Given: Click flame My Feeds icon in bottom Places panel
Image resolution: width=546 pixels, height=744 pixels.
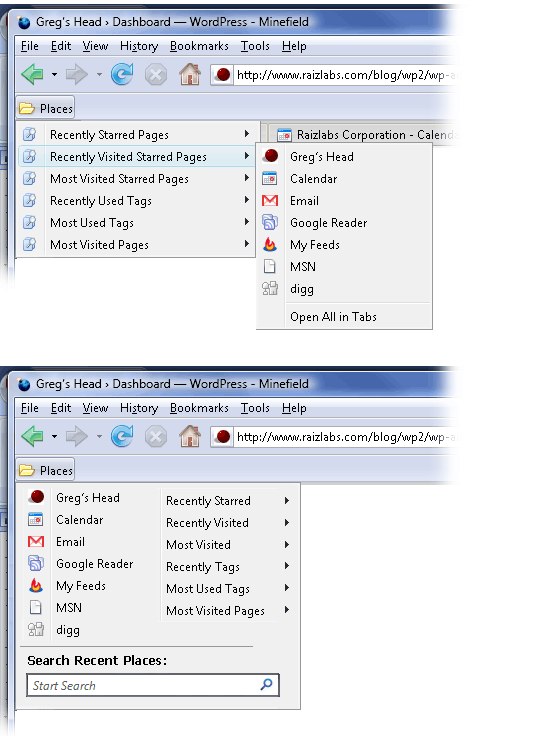Looking at the screenshot, I should [36, 586].
